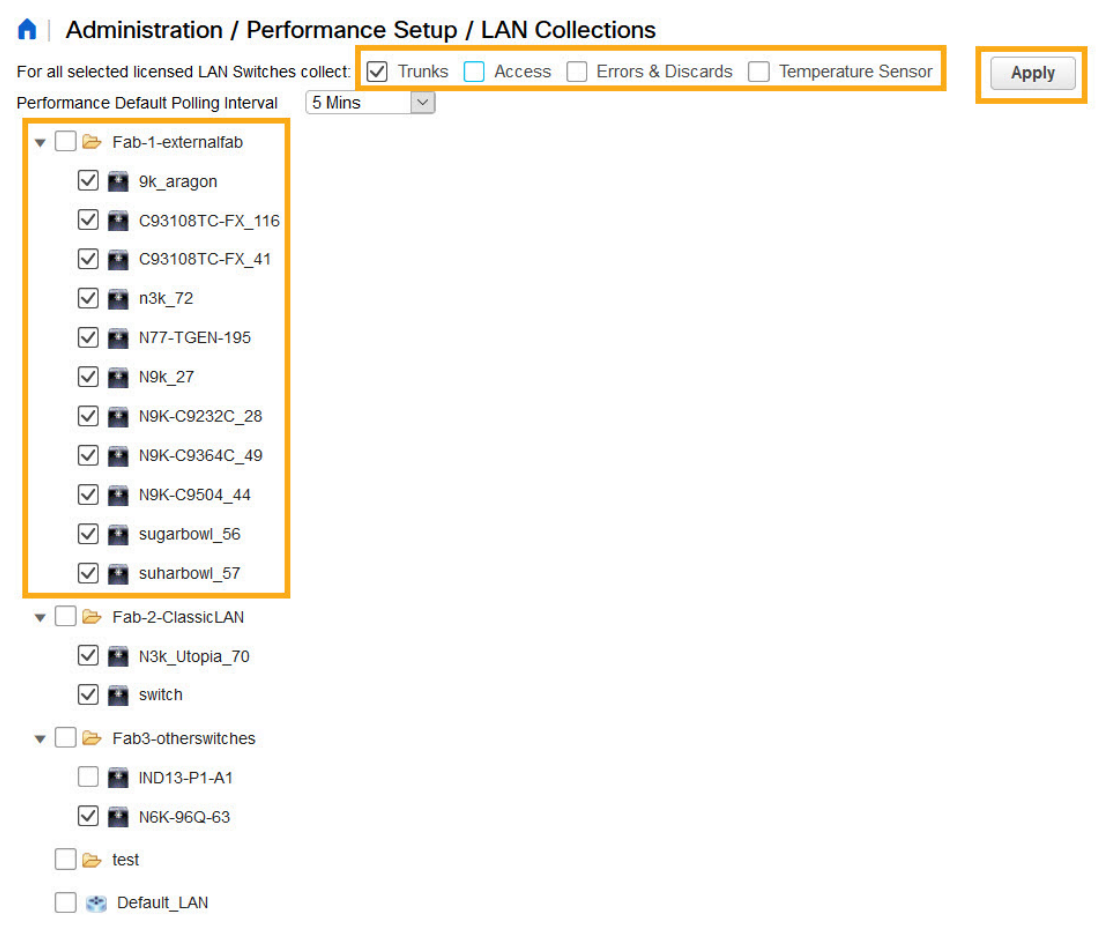Collapse the Fab3-otherswitches tree branch
This screenshot has height=928, width=1102.
click(40, 738)
